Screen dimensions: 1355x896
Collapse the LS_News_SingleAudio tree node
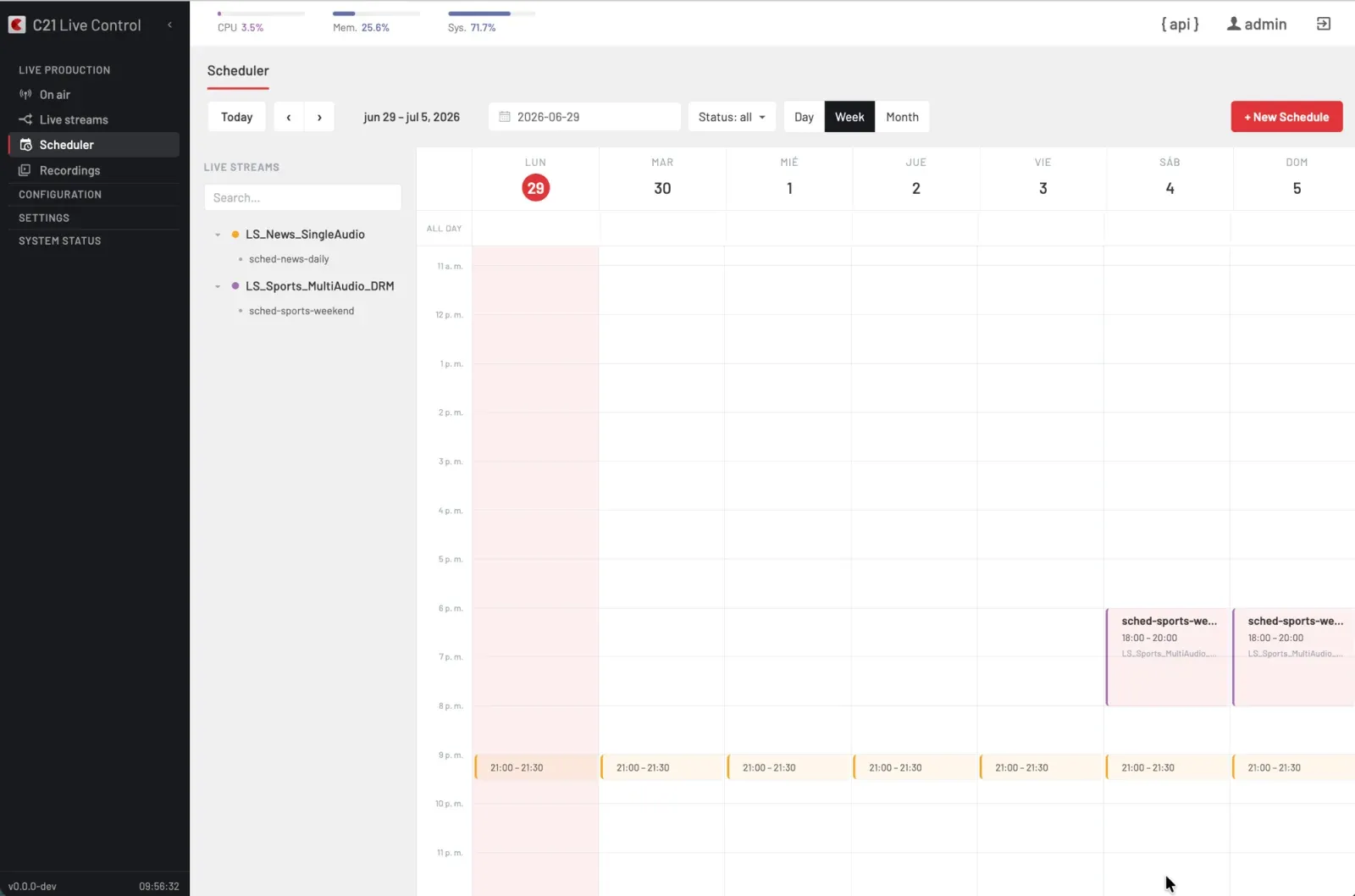pyautogui.click(x=218, y=235)
